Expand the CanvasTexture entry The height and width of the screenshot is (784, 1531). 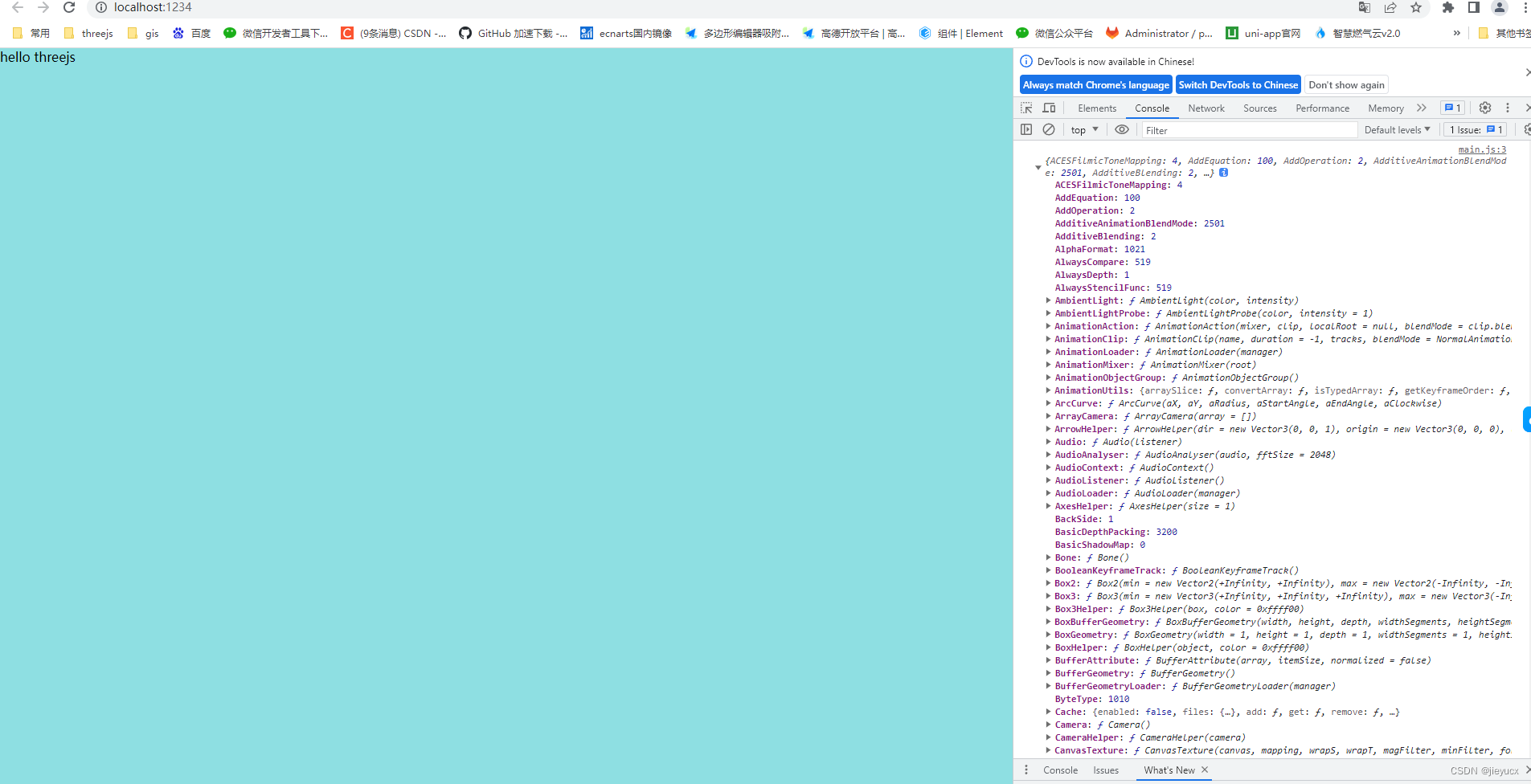coord(1048,750)
